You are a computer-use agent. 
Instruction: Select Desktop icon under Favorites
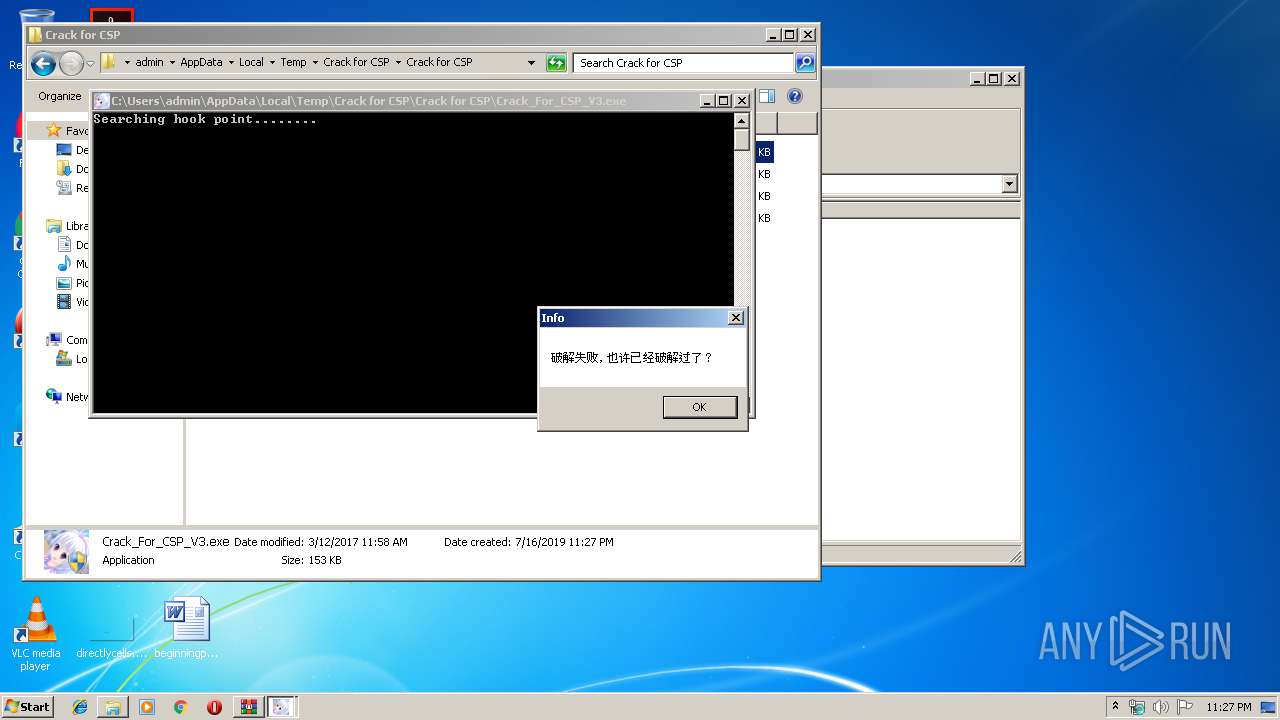(64, 150)
